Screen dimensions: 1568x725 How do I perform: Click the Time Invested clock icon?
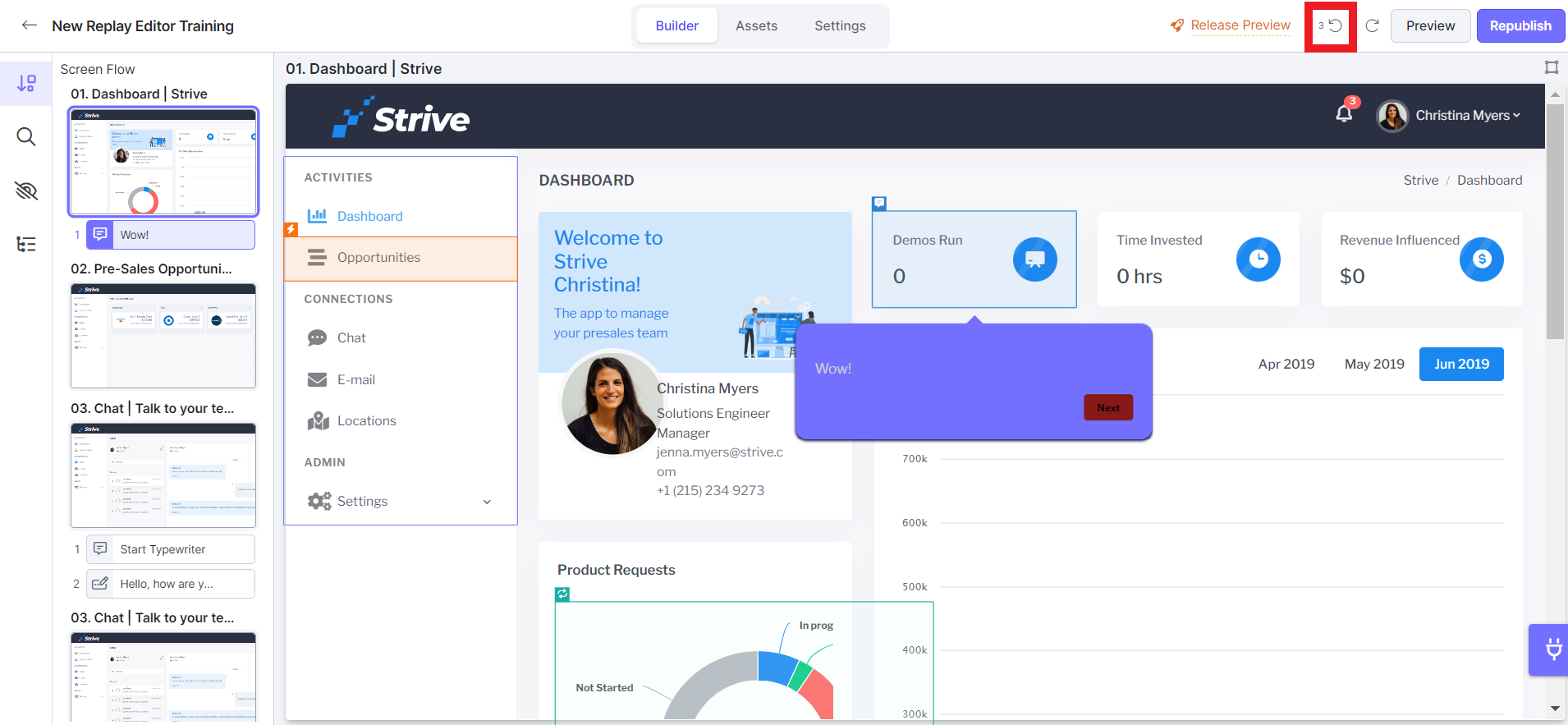pos(1258,259)
